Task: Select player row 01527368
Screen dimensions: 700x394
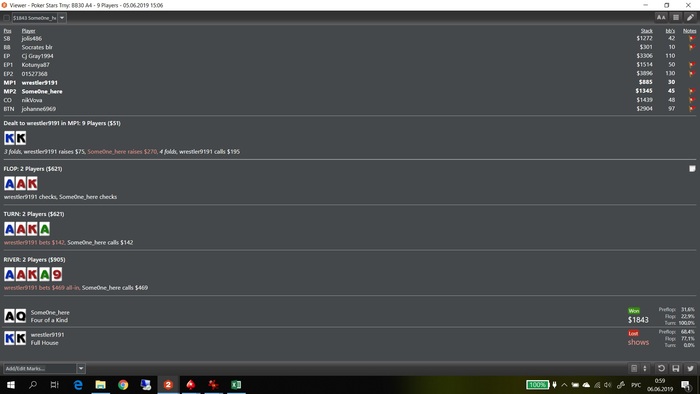Action: [x=350, y=74]
